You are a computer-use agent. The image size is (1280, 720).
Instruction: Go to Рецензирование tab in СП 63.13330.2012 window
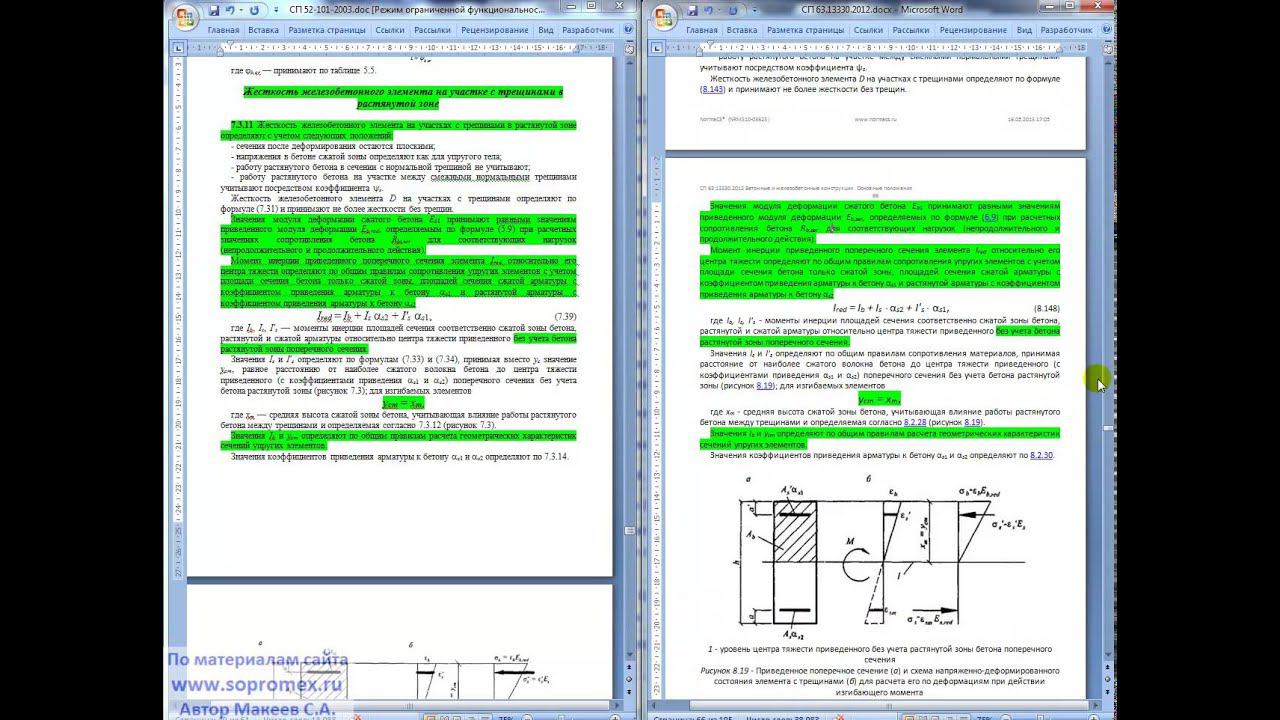[974, 30]
